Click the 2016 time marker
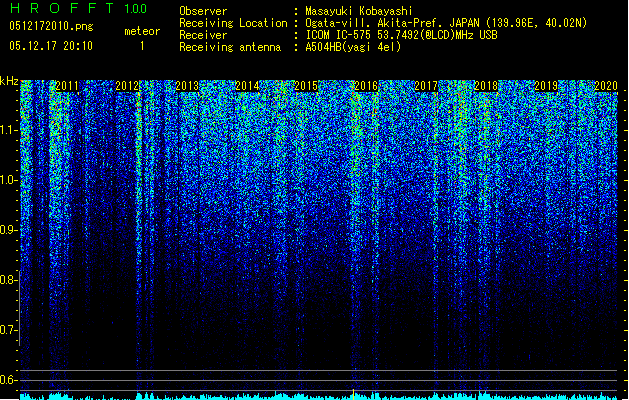 pos(366,86)
